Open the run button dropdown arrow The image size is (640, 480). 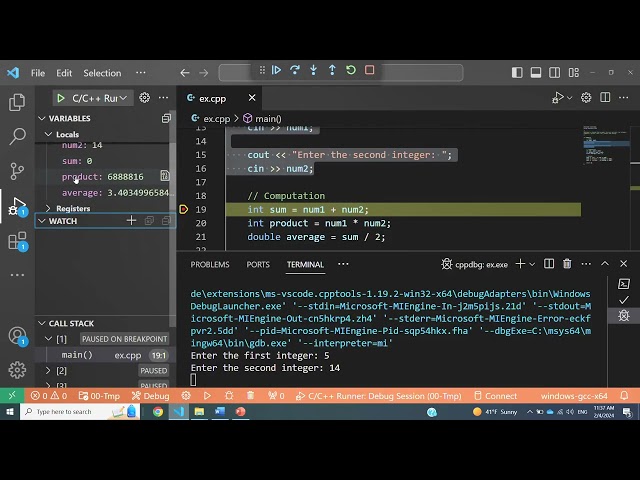pyautogui.click(x=569, y=98)
